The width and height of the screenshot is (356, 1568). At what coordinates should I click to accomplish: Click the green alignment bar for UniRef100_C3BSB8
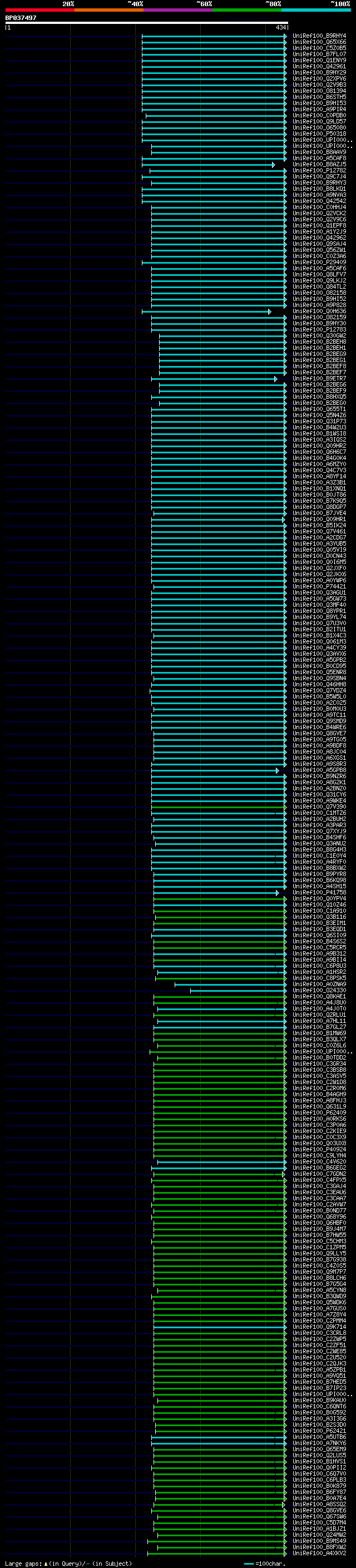(x=220, y=1070)
